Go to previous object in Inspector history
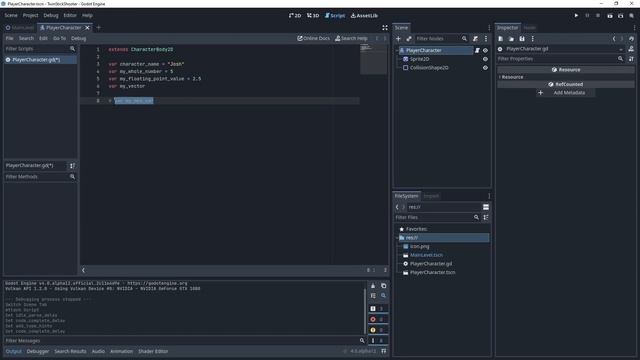Viewport: 640px width, 360px height. [x=613, y=39]
